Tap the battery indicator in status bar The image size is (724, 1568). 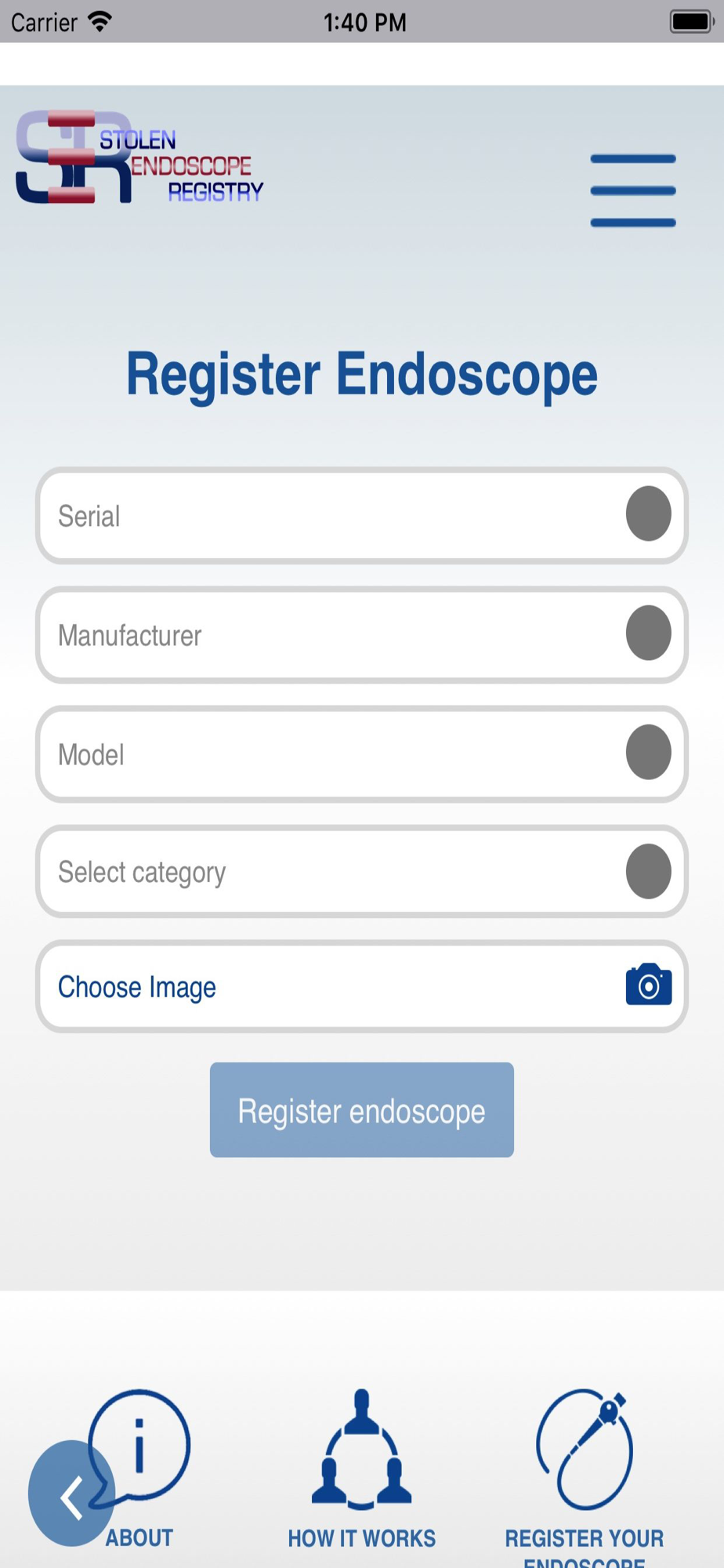tap(690, 21)
